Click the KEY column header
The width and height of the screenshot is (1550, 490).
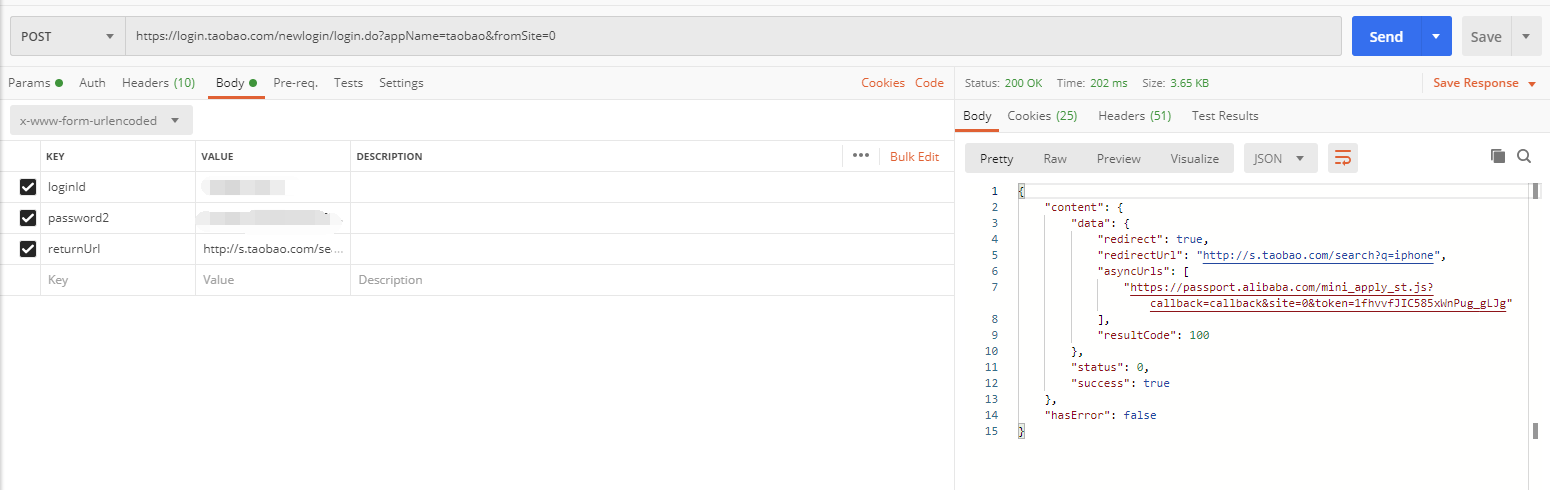56,156
